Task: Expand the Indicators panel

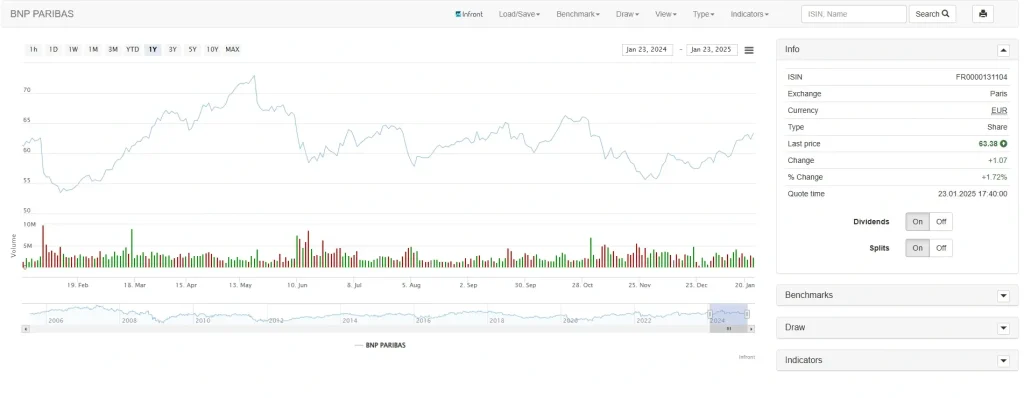Action: 1004,361
